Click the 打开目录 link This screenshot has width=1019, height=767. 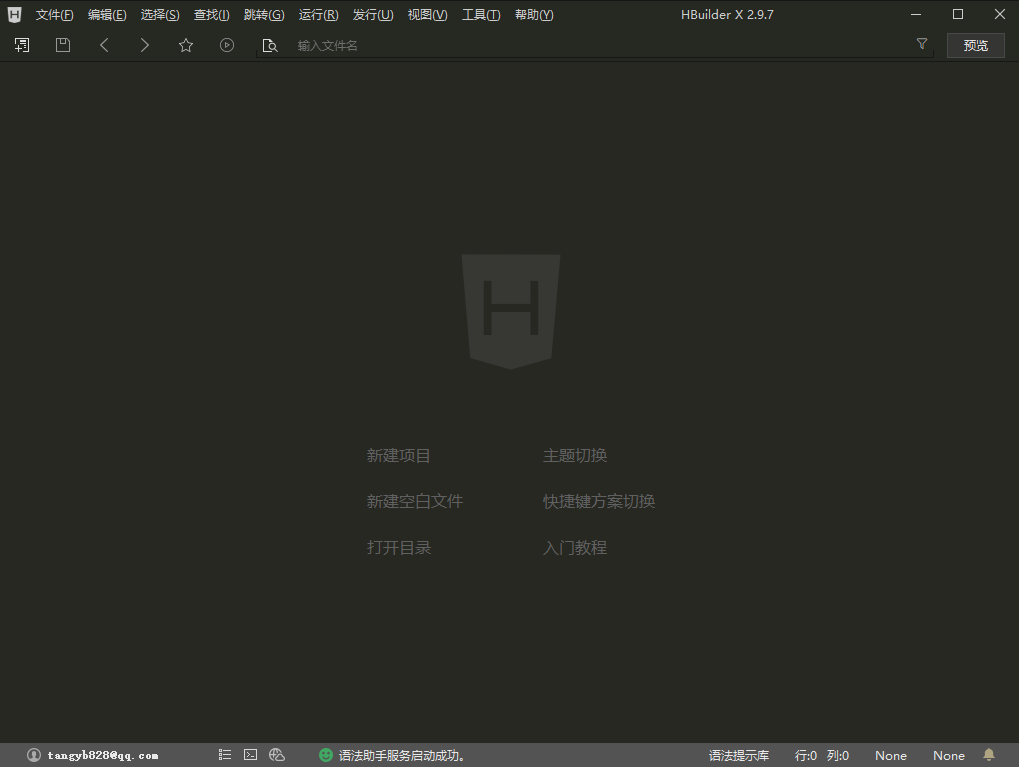coord(398,547)
